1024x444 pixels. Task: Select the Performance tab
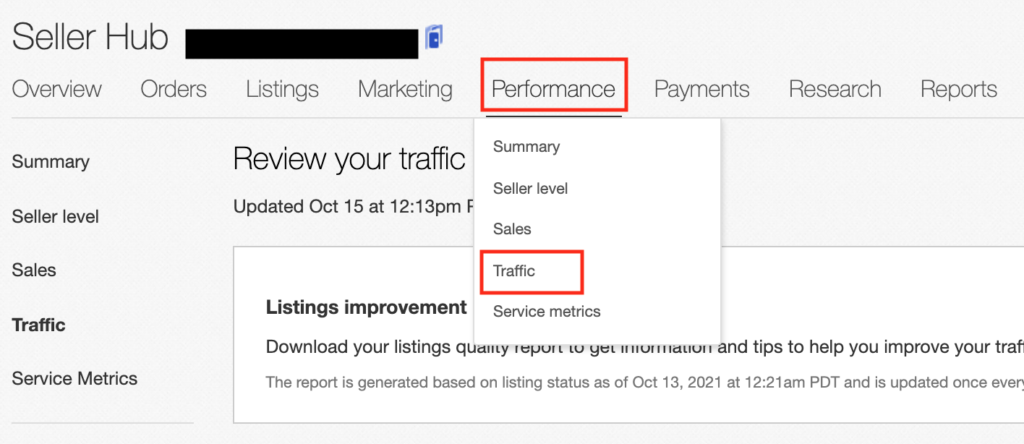554,89
